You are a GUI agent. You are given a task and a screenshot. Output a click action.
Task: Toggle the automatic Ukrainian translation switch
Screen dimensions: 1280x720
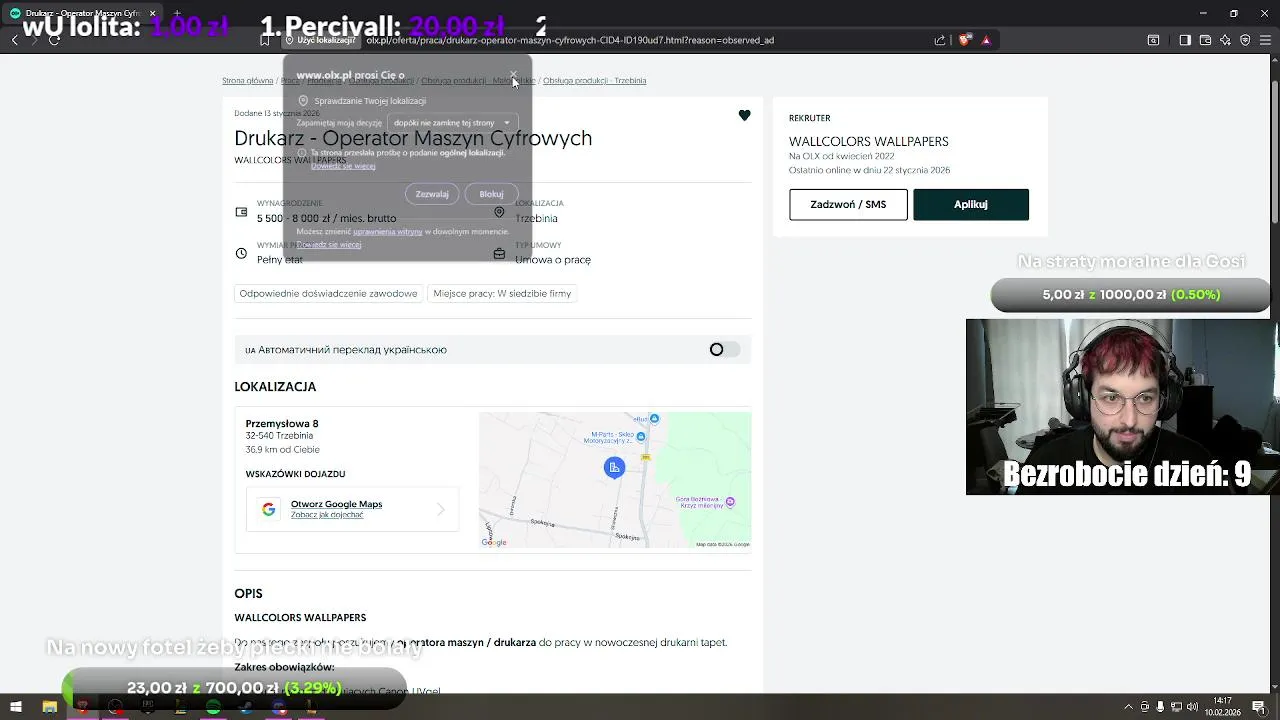[724, 349]
